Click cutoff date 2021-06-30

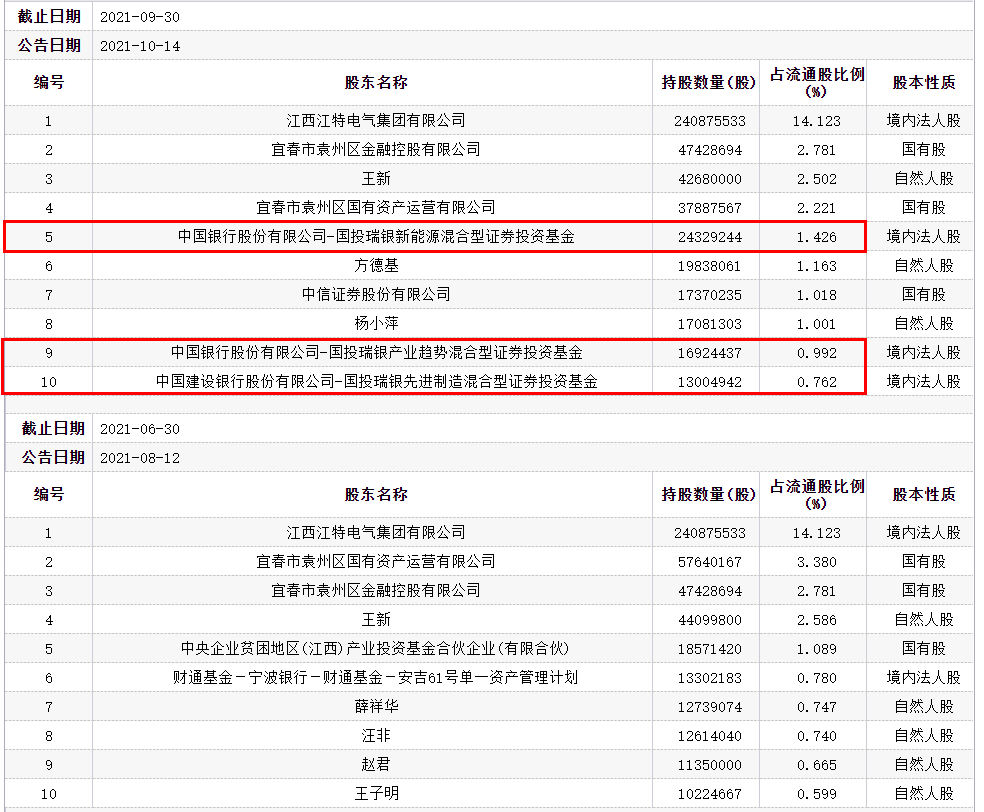tap(140, 429)
